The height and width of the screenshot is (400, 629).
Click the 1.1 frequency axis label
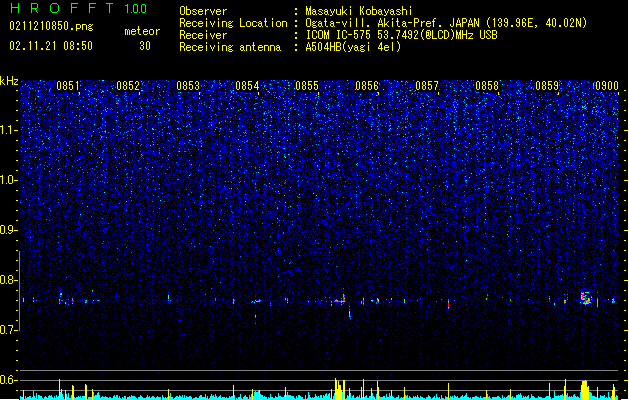tap(9, 130)
